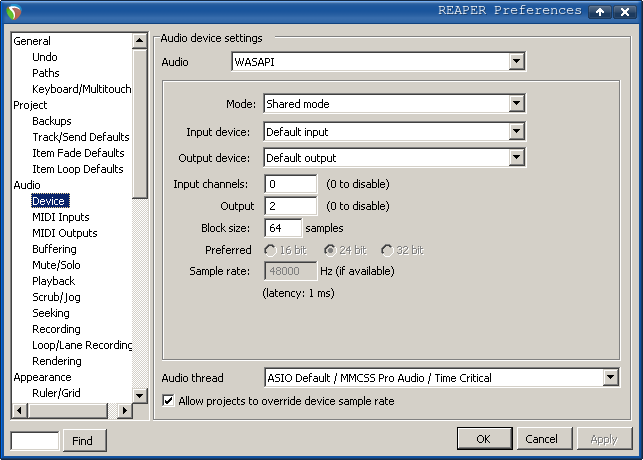Open the Mode dropdown set to Shared mode
The width and height of the screenshot is (643, 460).
(x=394, y=104)
